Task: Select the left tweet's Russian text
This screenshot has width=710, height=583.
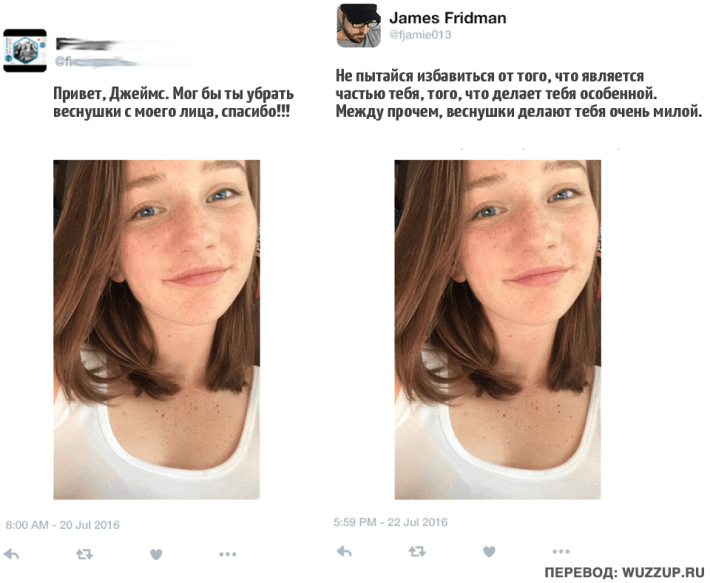Action: [x=173, y=102]
